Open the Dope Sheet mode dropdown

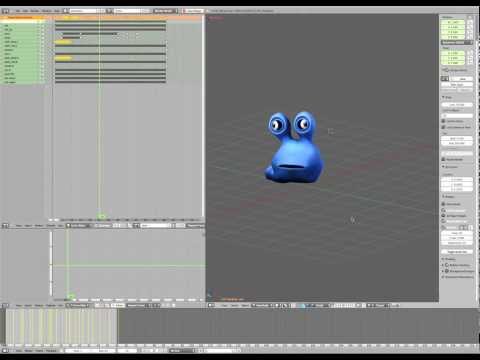click(79, 226)
